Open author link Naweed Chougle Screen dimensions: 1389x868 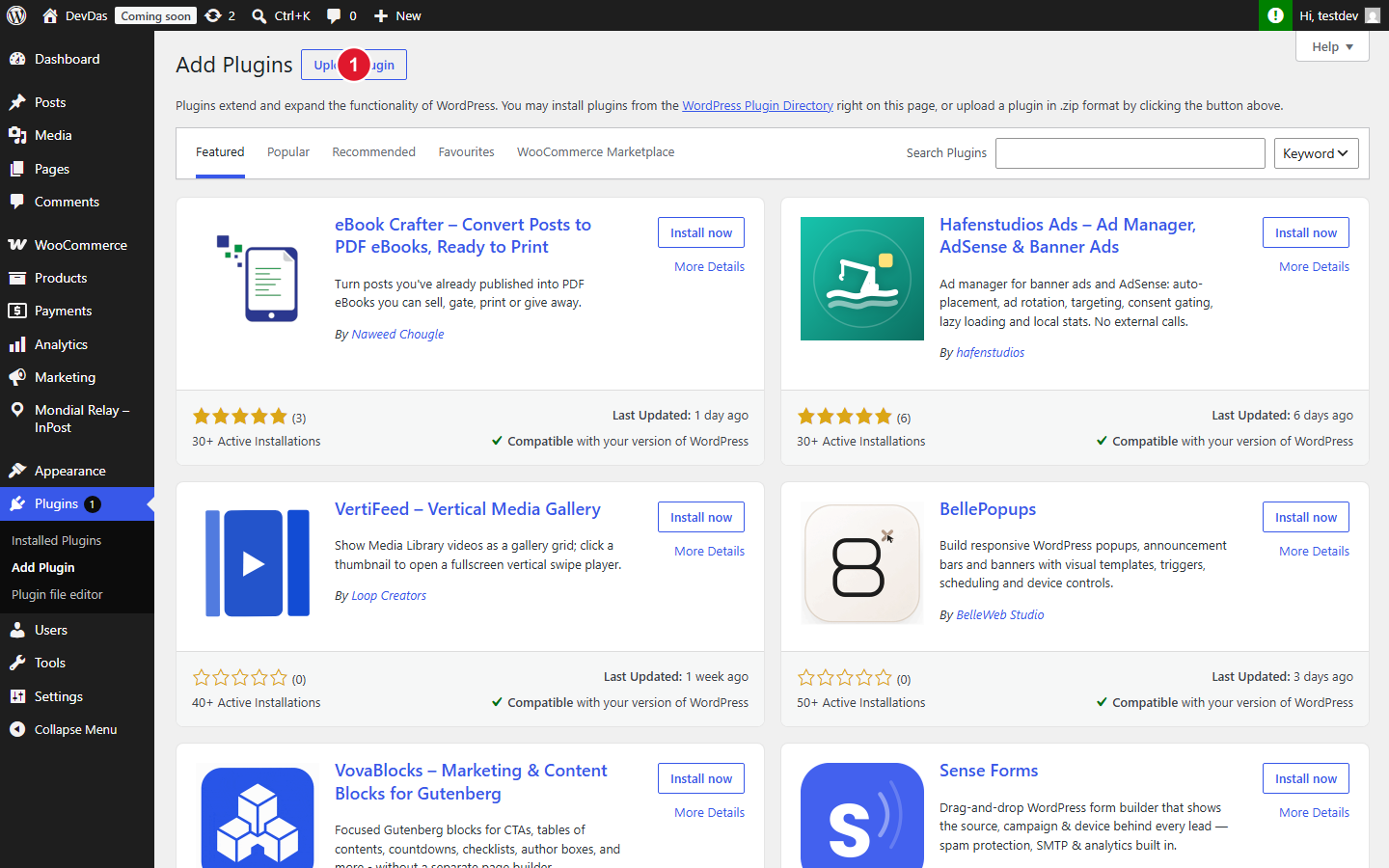[397, 335]
